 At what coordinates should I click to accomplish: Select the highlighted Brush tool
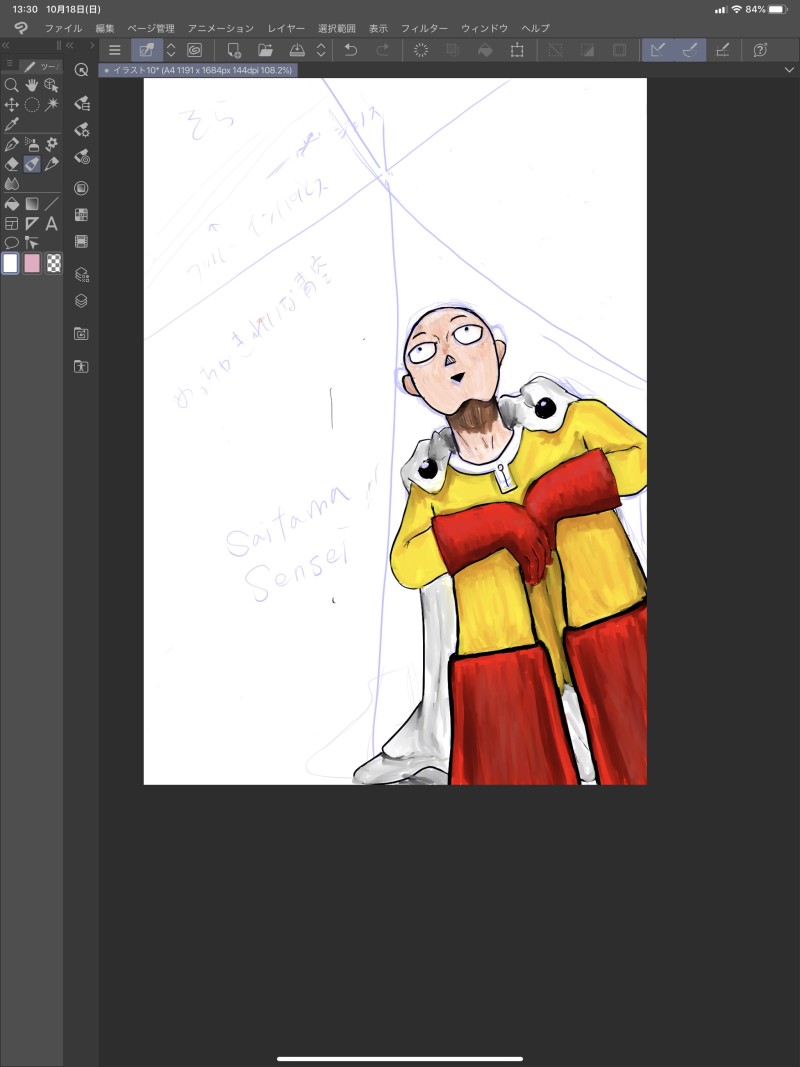(31, 164)
